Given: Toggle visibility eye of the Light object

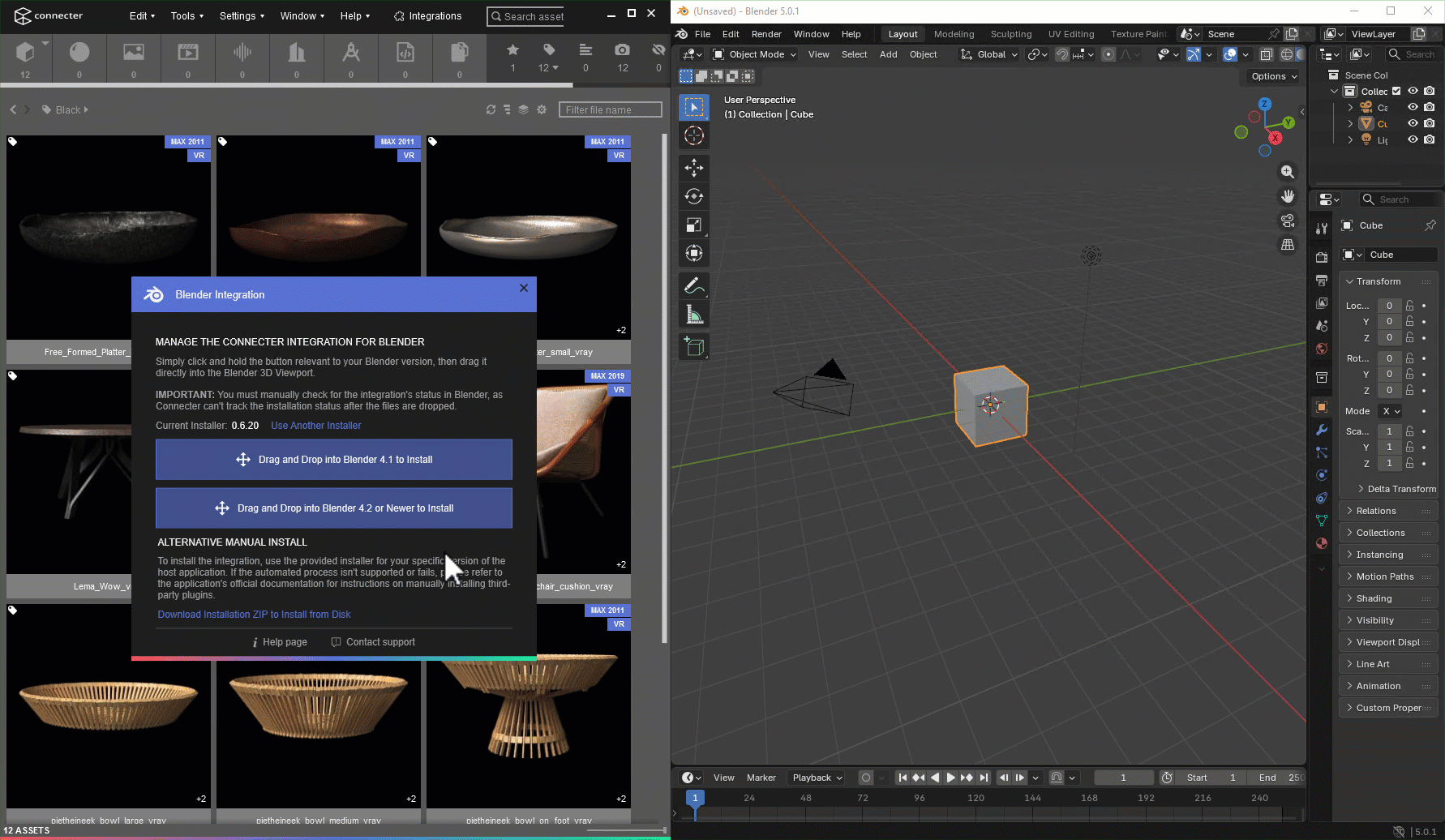Looking at the screenshot, I should click(x=1413, y=139).
